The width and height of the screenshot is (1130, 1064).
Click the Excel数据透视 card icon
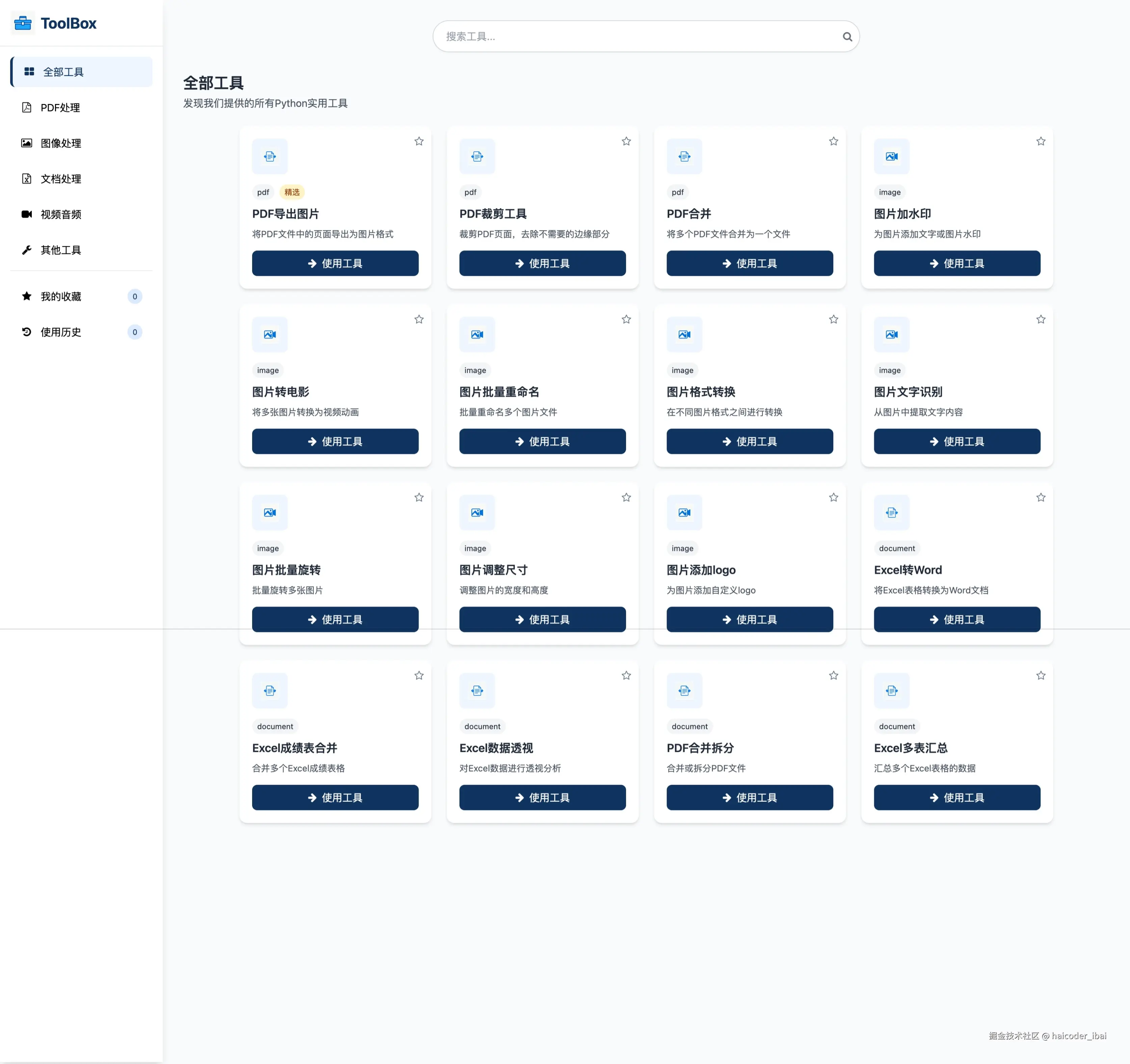pos(477,690)
